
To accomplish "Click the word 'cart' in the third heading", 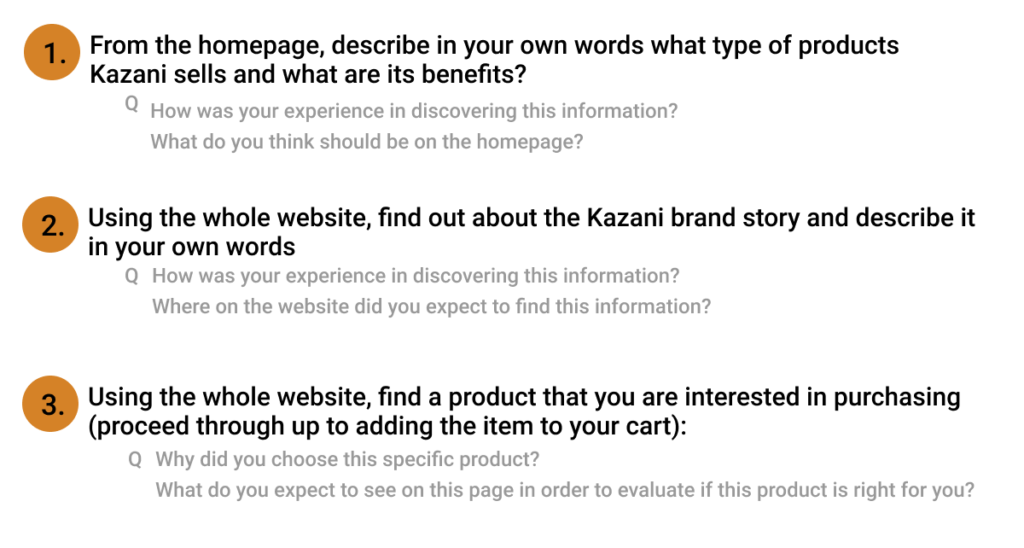I will 652,426.
